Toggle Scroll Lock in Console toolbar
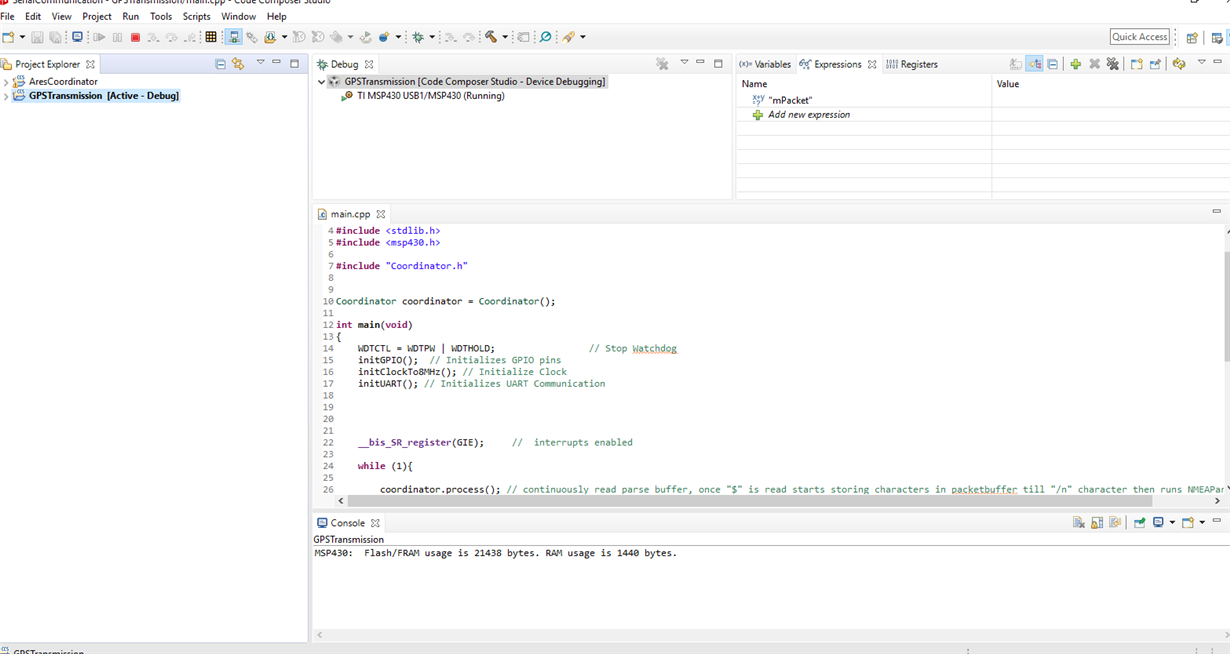The width and height of the screenshot is (1230, 654). (1097, 523)
